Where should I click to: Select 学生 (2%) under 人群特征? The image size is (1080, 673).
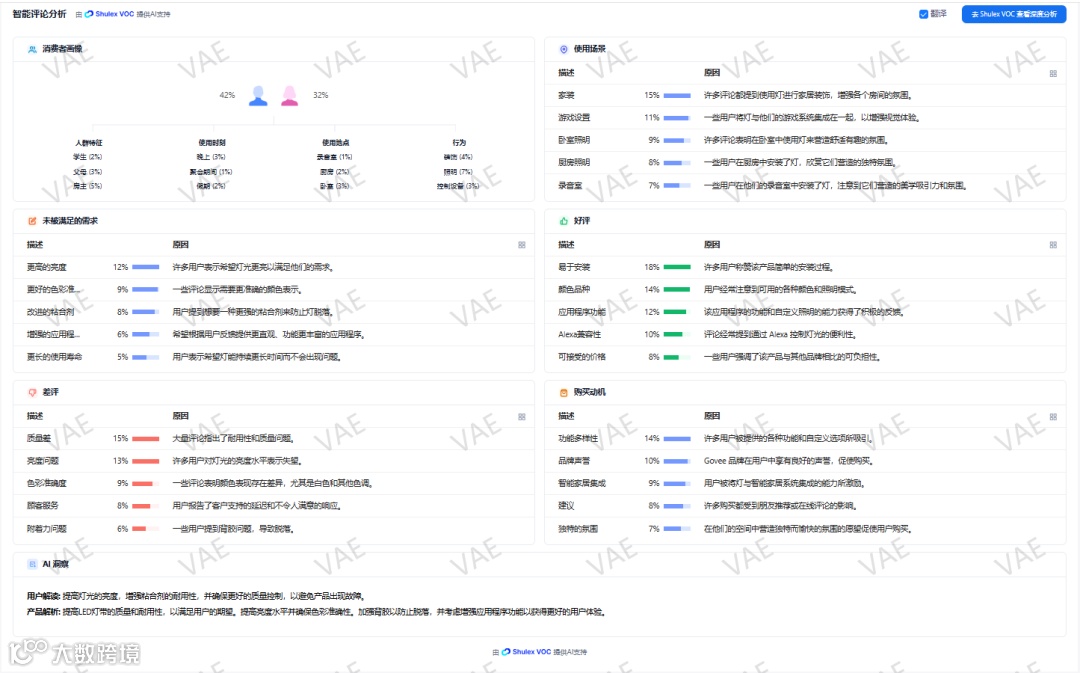87,157
